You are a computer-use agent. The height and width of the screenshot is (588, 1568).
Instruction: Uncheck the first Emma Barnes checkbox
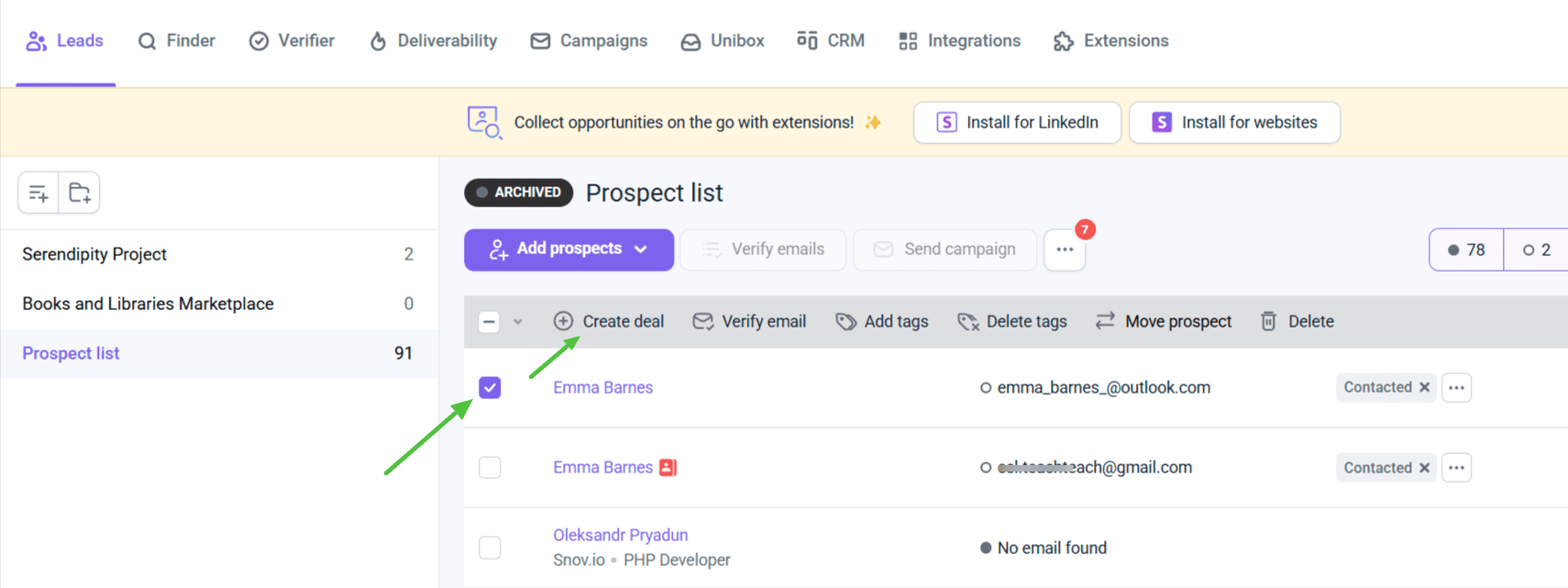(x=490, y=387)
